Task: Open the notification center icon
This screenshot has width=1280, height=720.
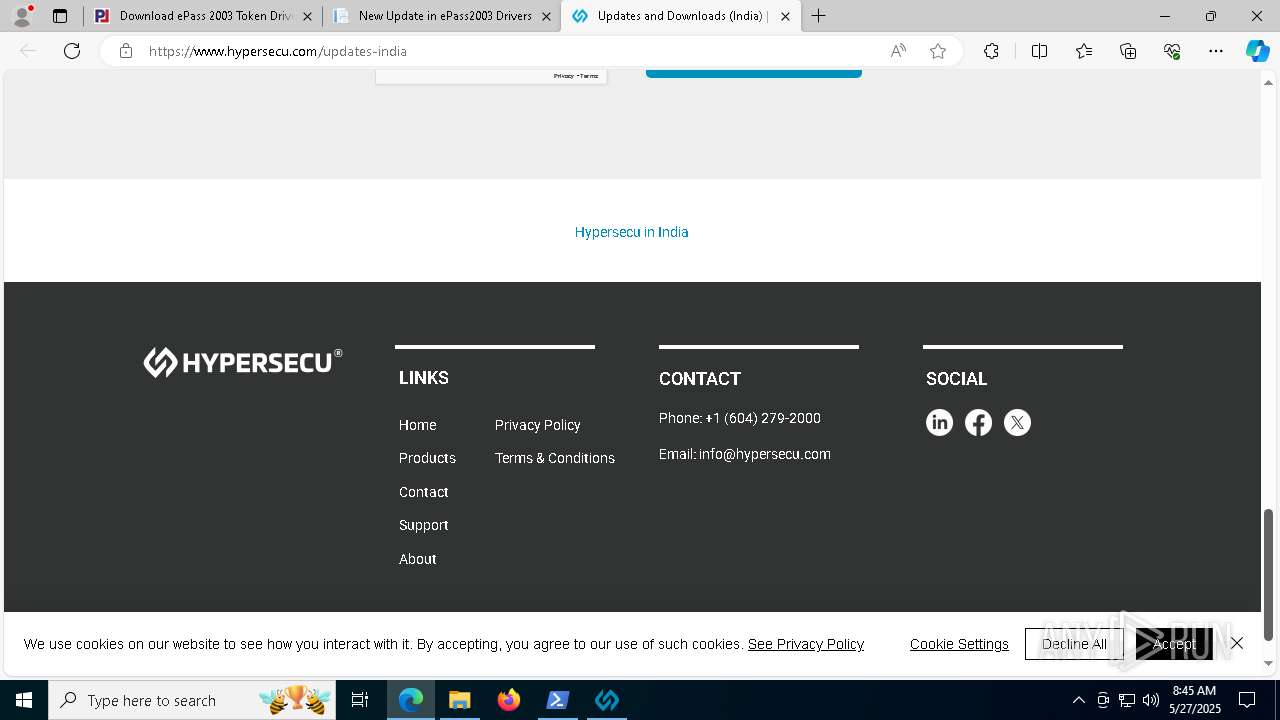Action: [1247, 700]
